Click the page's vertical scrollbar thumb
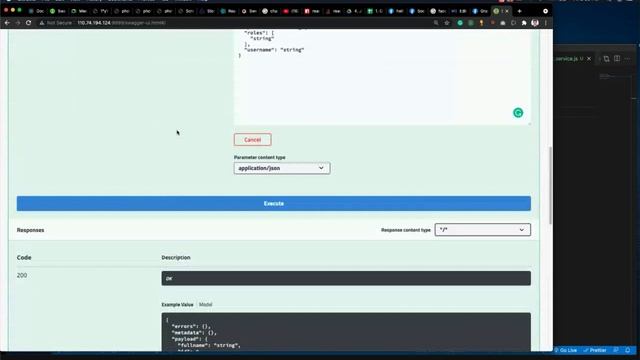This screenshot has width=640, height=360. pyautogui.click(x=550, y=185)
